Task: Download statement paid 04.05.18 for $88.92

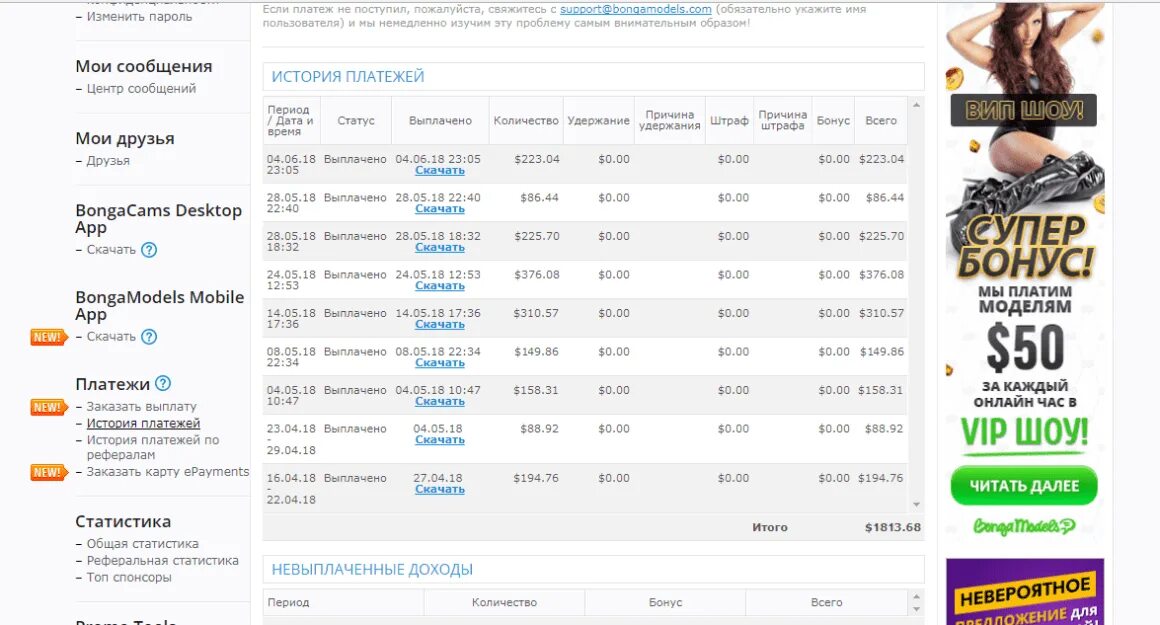Action: tap(439, 439)
